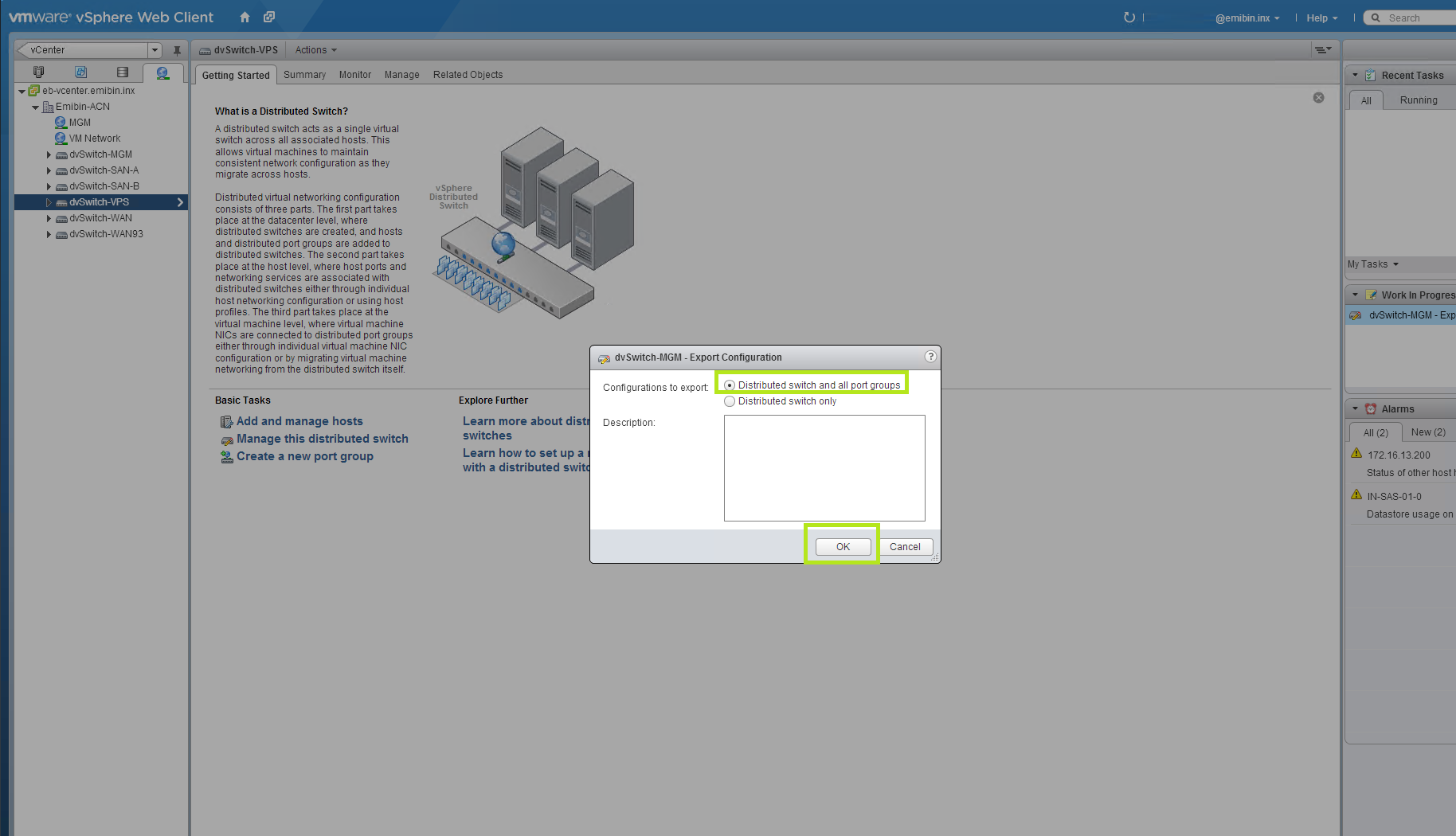The image size is (1456, 836).
Task: Open Storage inventory view icon
Action: [x=122, y=72]
